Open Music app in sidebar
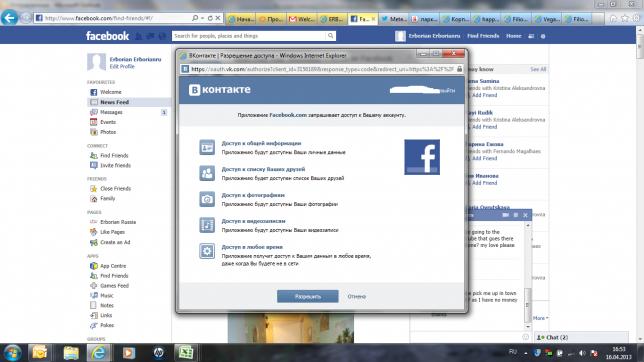 106,295
